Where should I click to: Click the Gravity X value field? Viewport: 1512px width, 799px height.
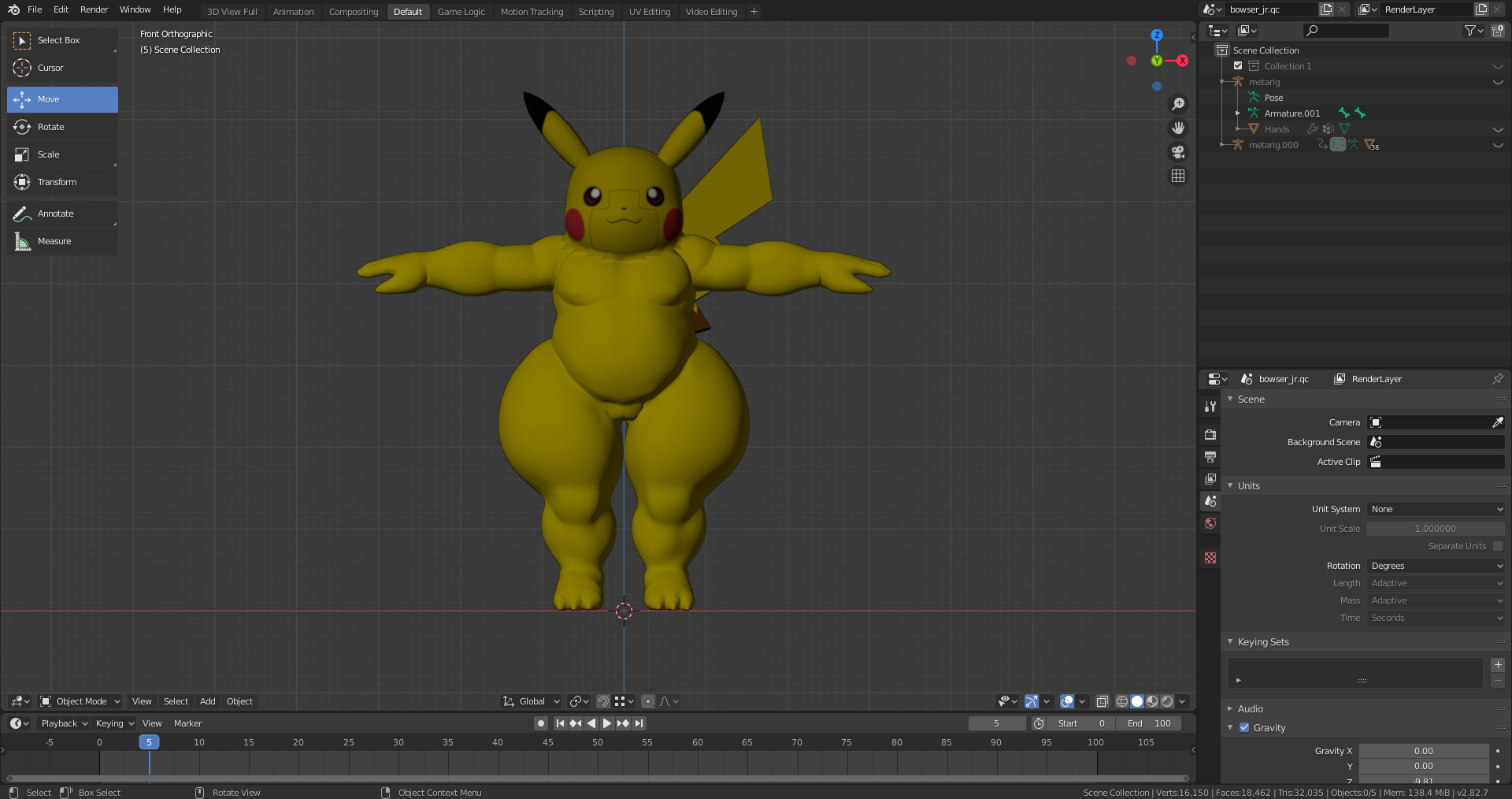point(1423,751)
